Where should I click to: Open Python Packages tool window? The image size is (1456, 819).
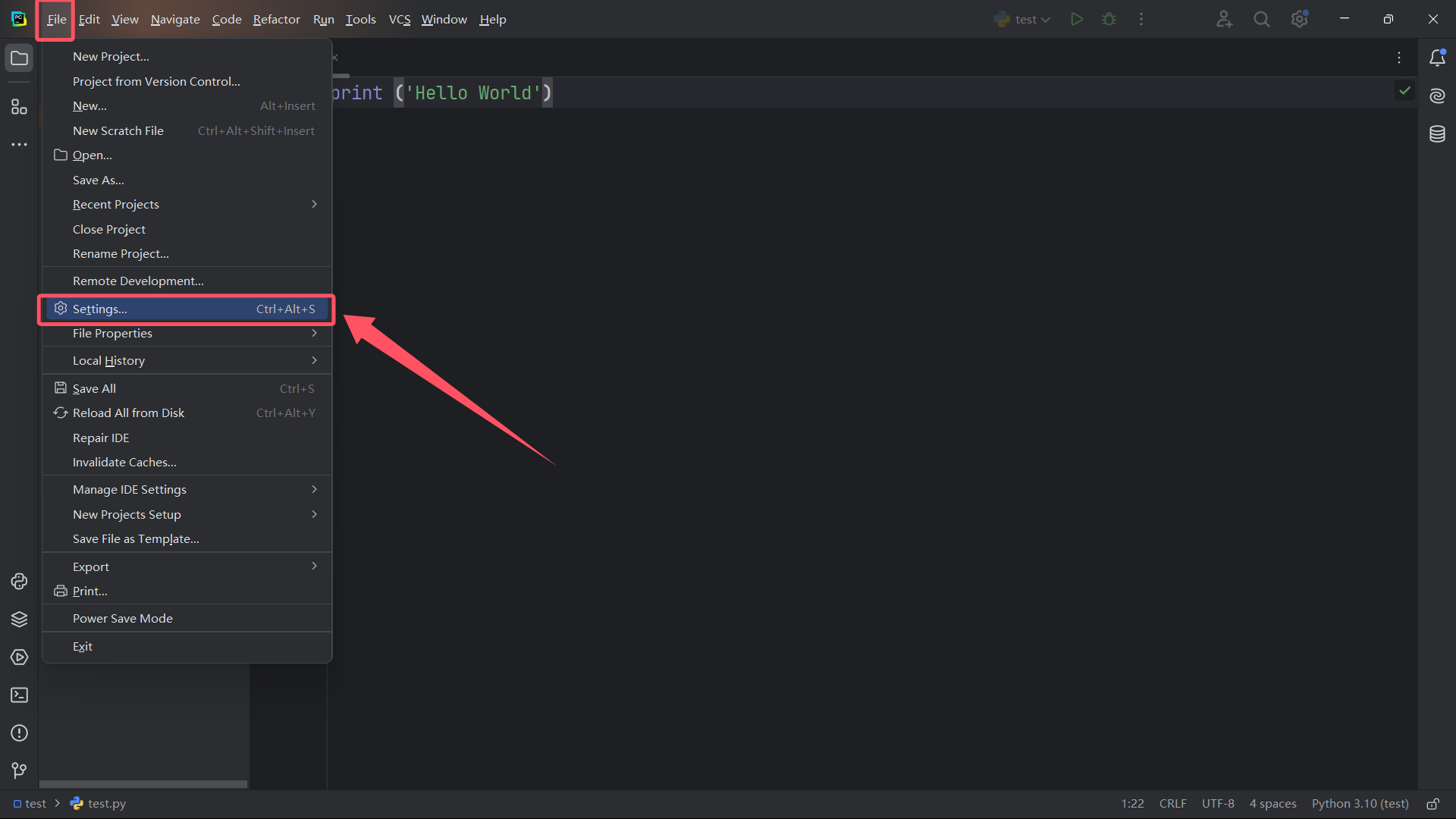20,620
